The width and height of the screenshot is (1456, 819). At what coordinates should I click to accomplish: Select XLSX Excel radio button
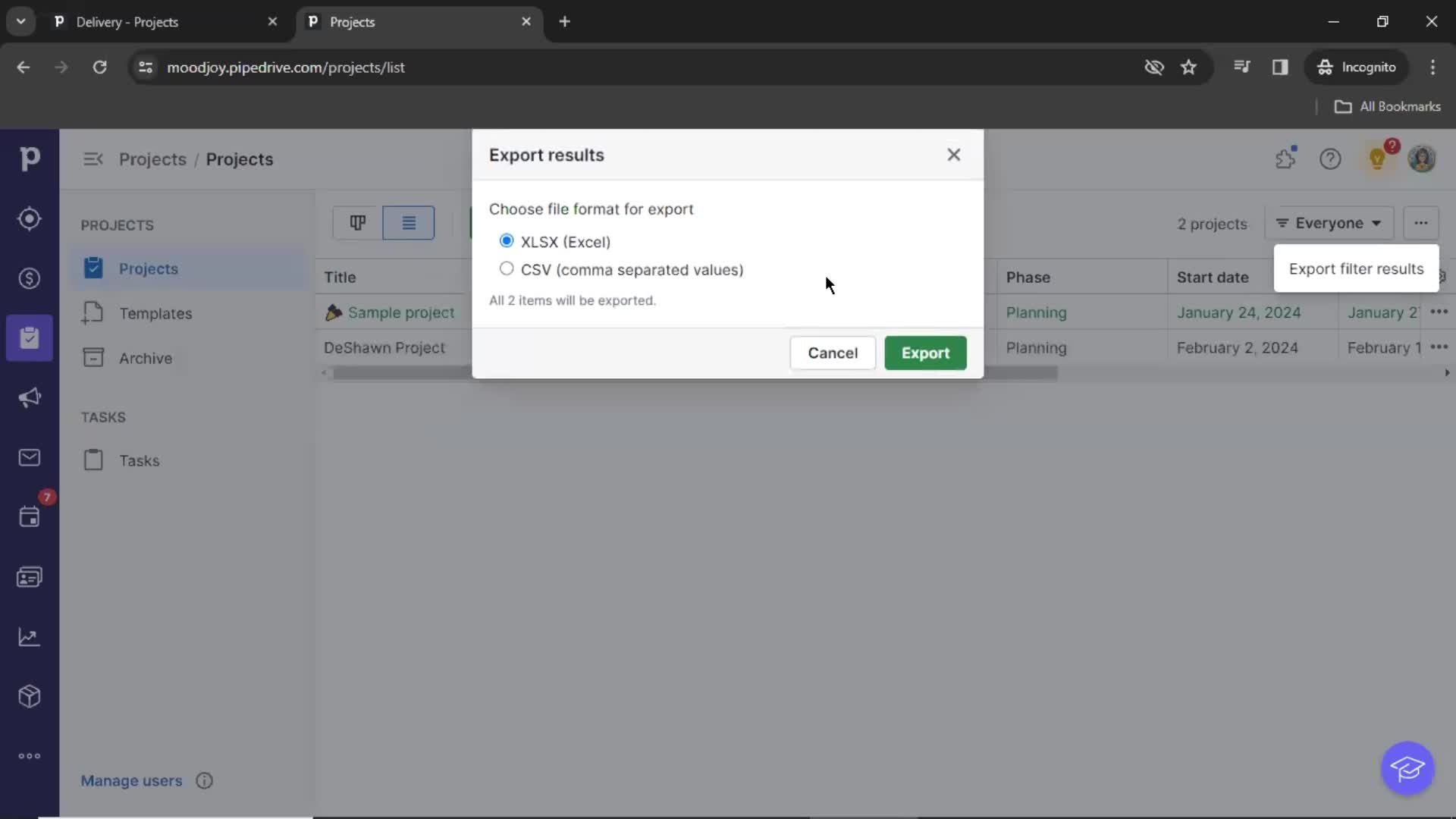[x=506, y=240]
